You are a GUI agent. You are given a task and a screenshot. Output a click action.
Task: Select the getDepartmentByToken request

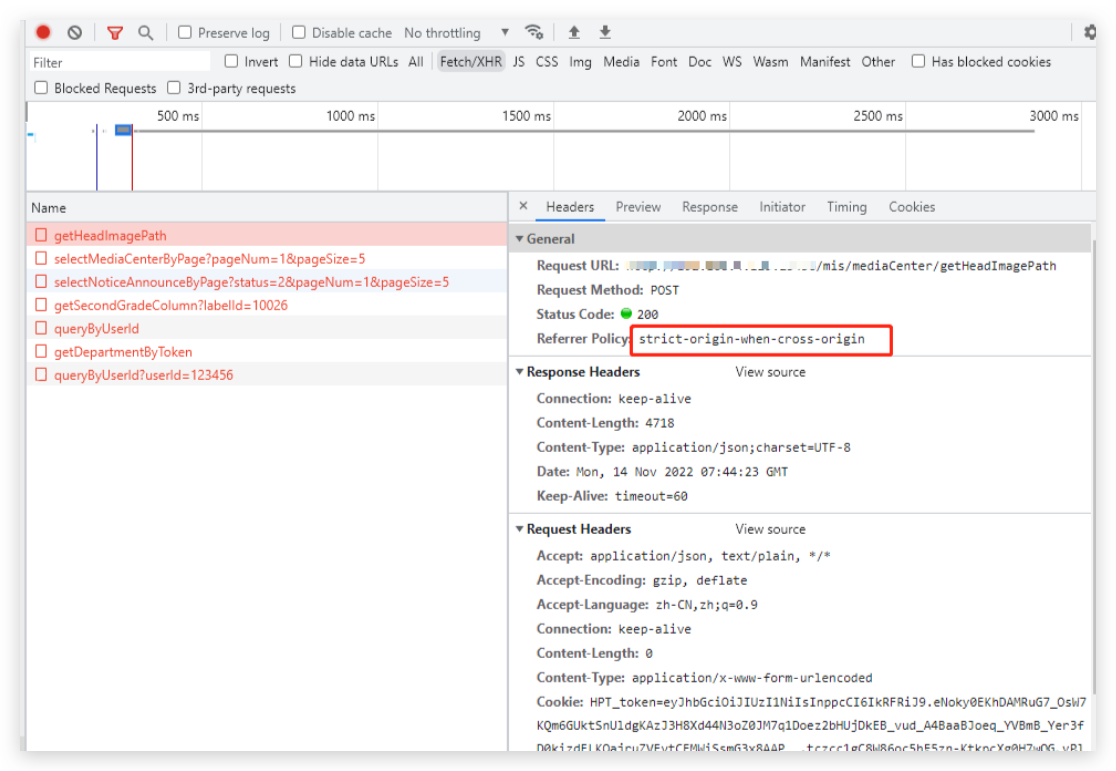pos(267,352)
